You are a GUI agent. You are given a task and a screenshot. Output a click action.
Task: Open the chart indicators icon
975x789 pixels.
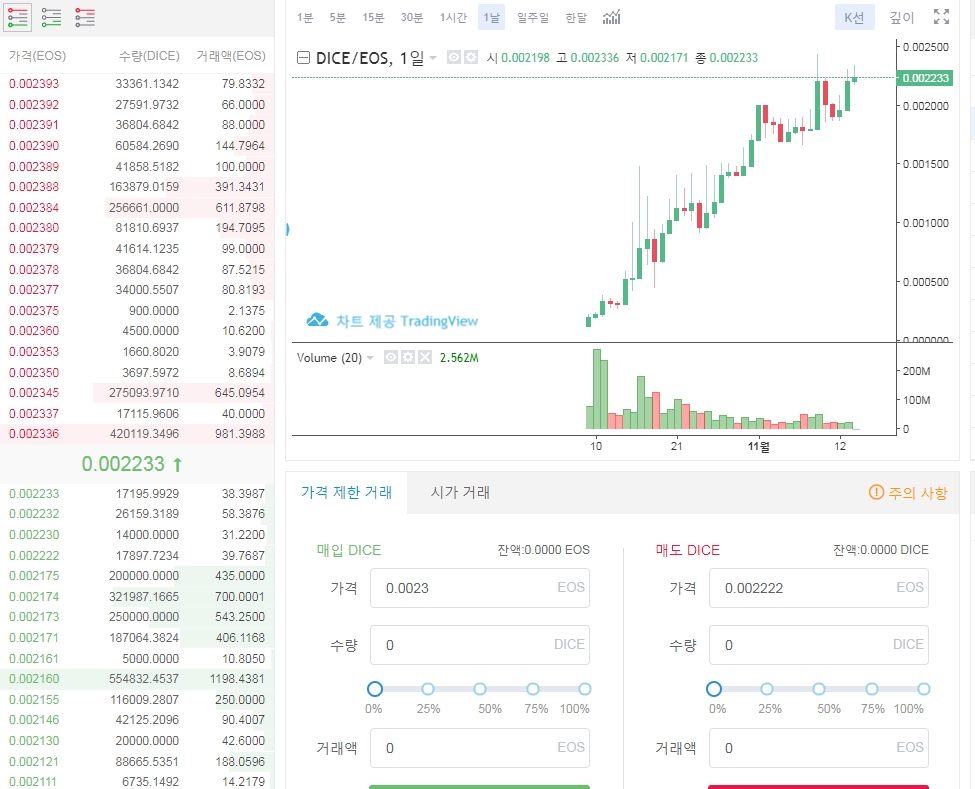(x=611, y=17)
